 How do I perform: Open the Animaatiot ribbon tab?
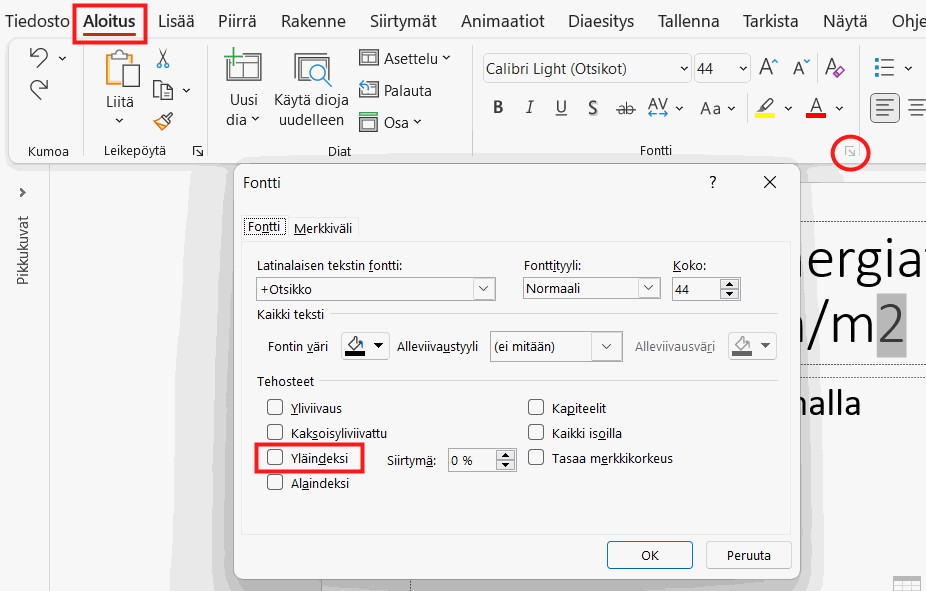(x=503, y=21)
